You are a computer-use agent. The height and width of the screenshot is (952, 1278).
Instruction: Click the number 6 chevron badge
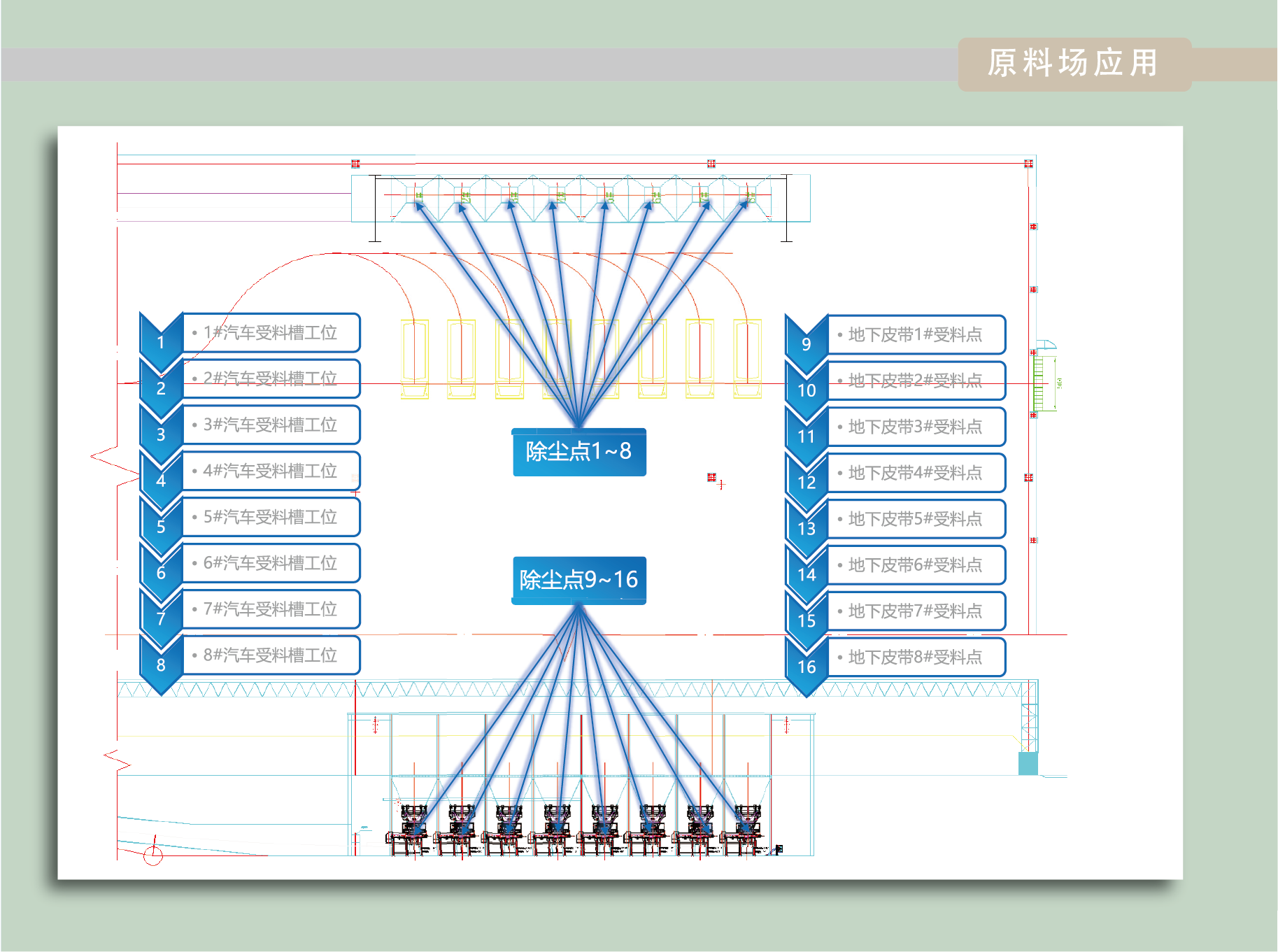tap(161, 572)
